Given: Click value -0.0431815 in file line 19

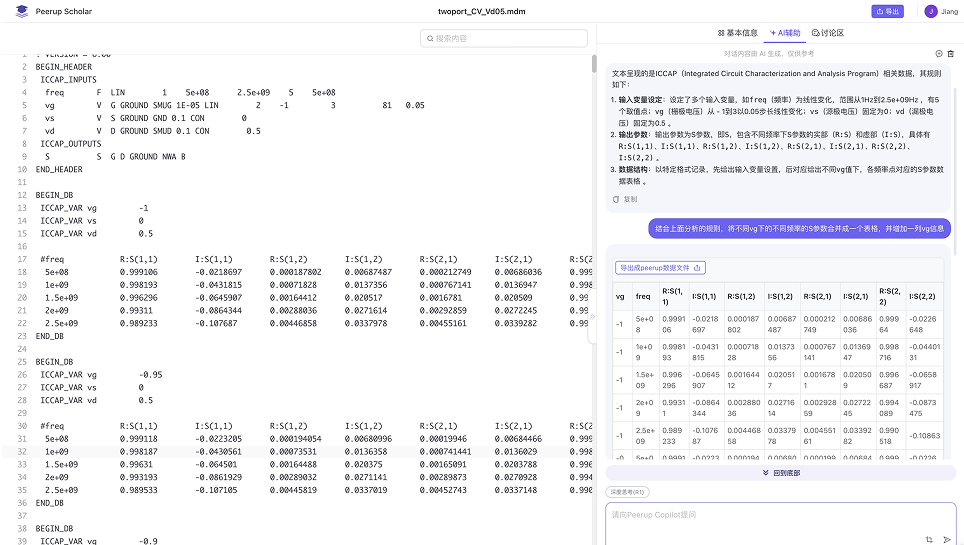Looking at the screenshot, I should (x=218, y=285).
